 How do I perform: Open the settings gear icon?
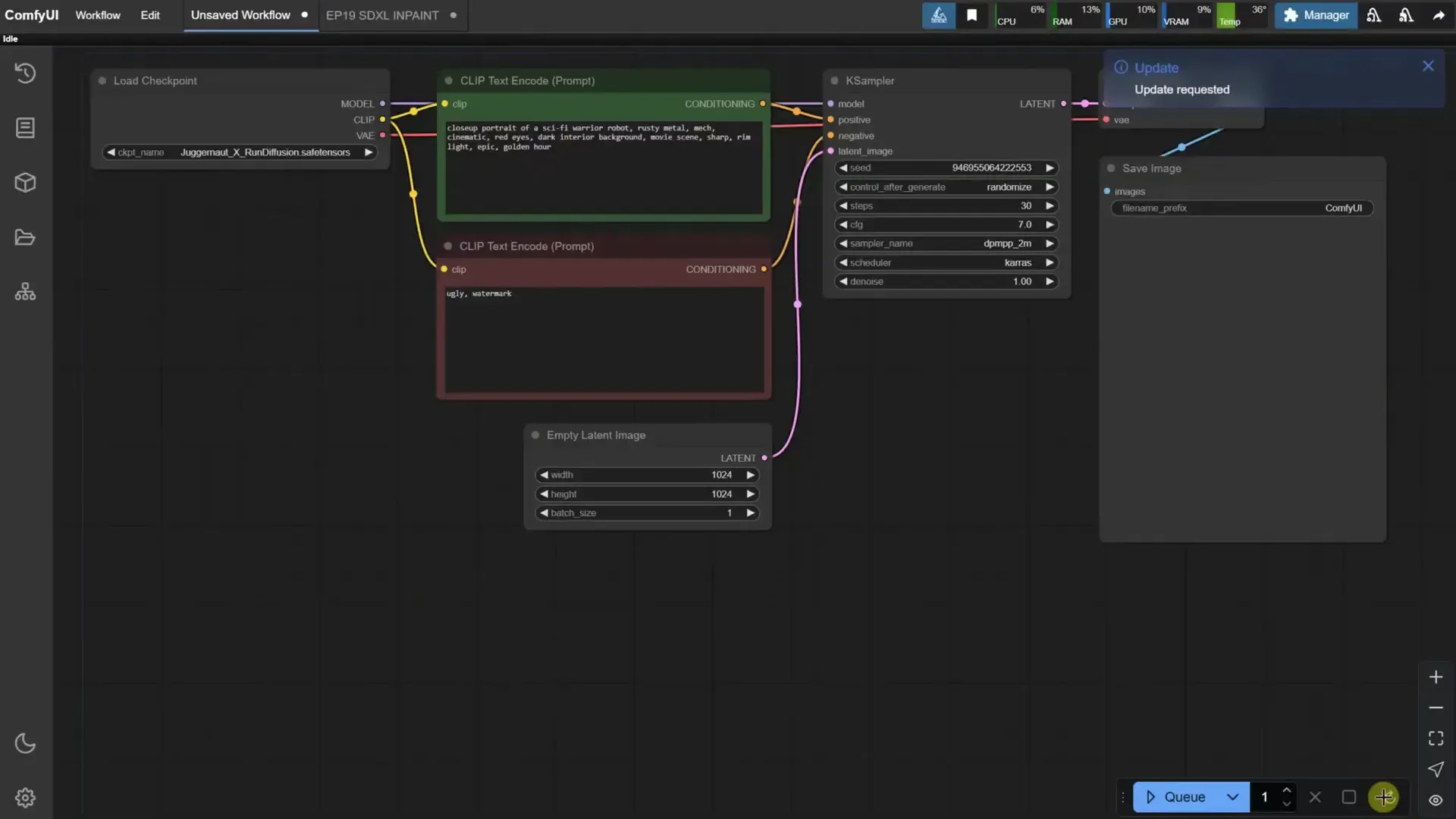[25, 798]
